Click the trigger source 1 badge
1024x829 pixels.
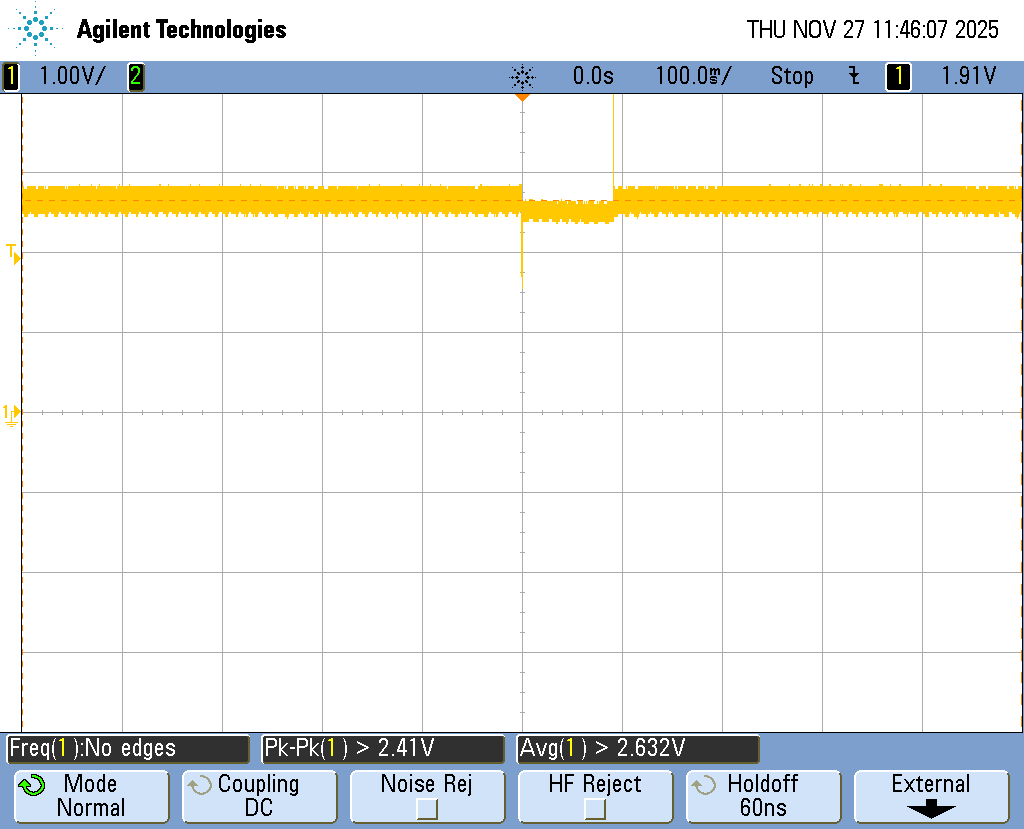point(898,76)
